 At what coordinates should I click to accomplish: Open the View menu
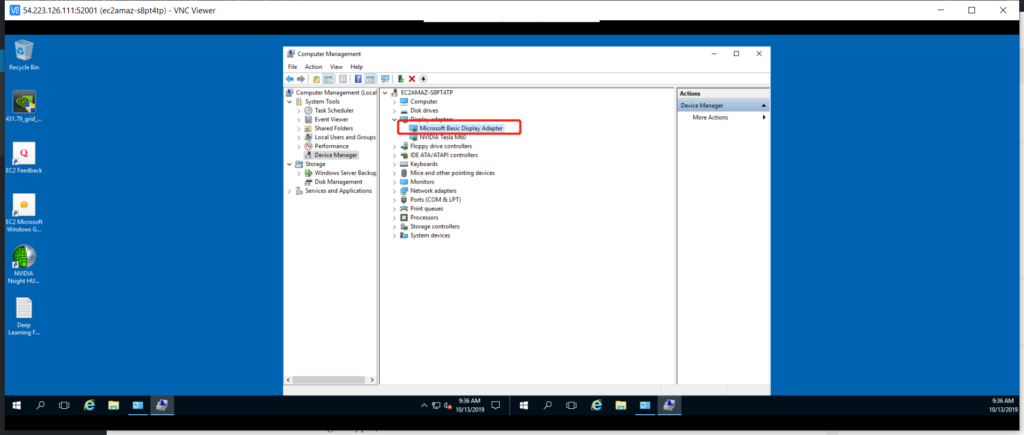[x=334, y=66]
